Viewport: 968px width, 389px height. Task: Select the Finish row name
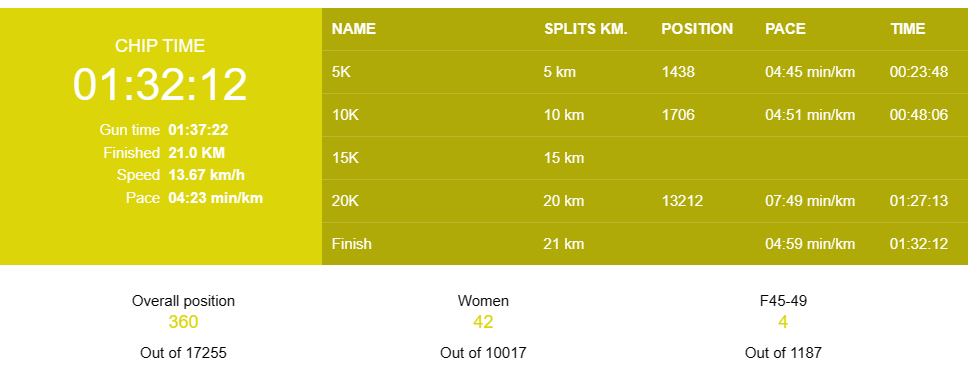click(x=351, y=243)
